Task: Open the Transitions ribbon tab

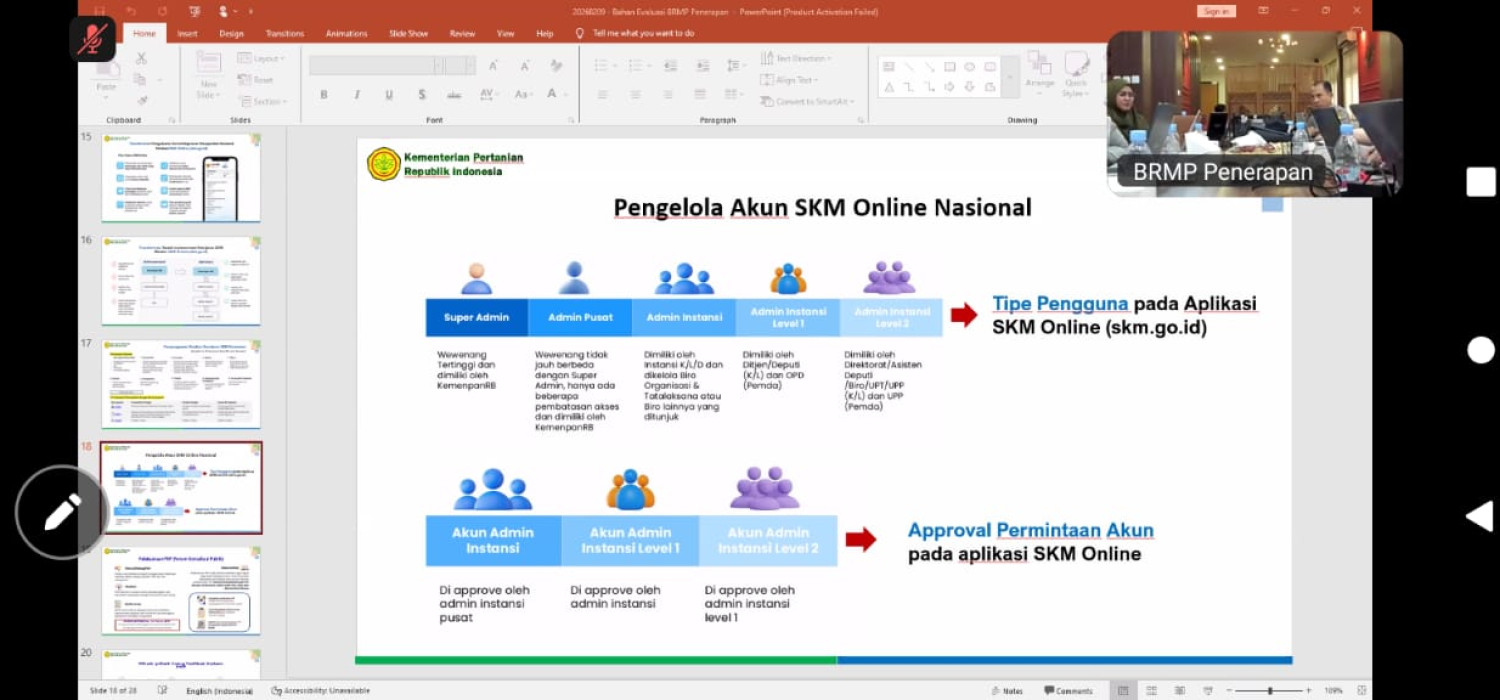Action: (x=286, y=33)
